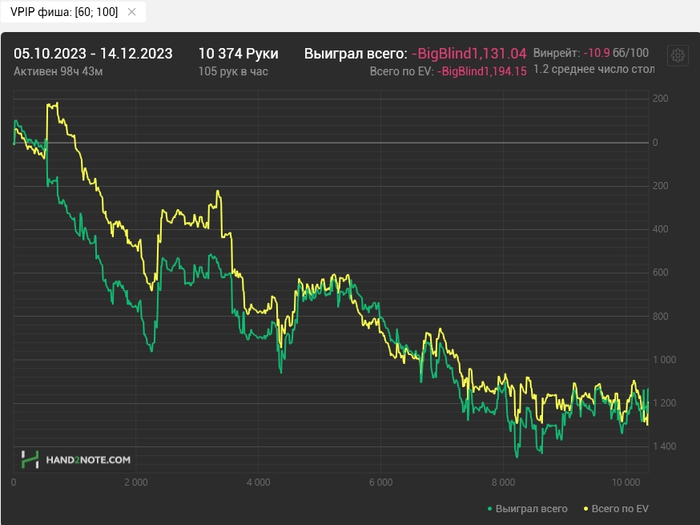Remove the VPIP фиша filter chip
The image size is (700, 525).
[132, 12]
